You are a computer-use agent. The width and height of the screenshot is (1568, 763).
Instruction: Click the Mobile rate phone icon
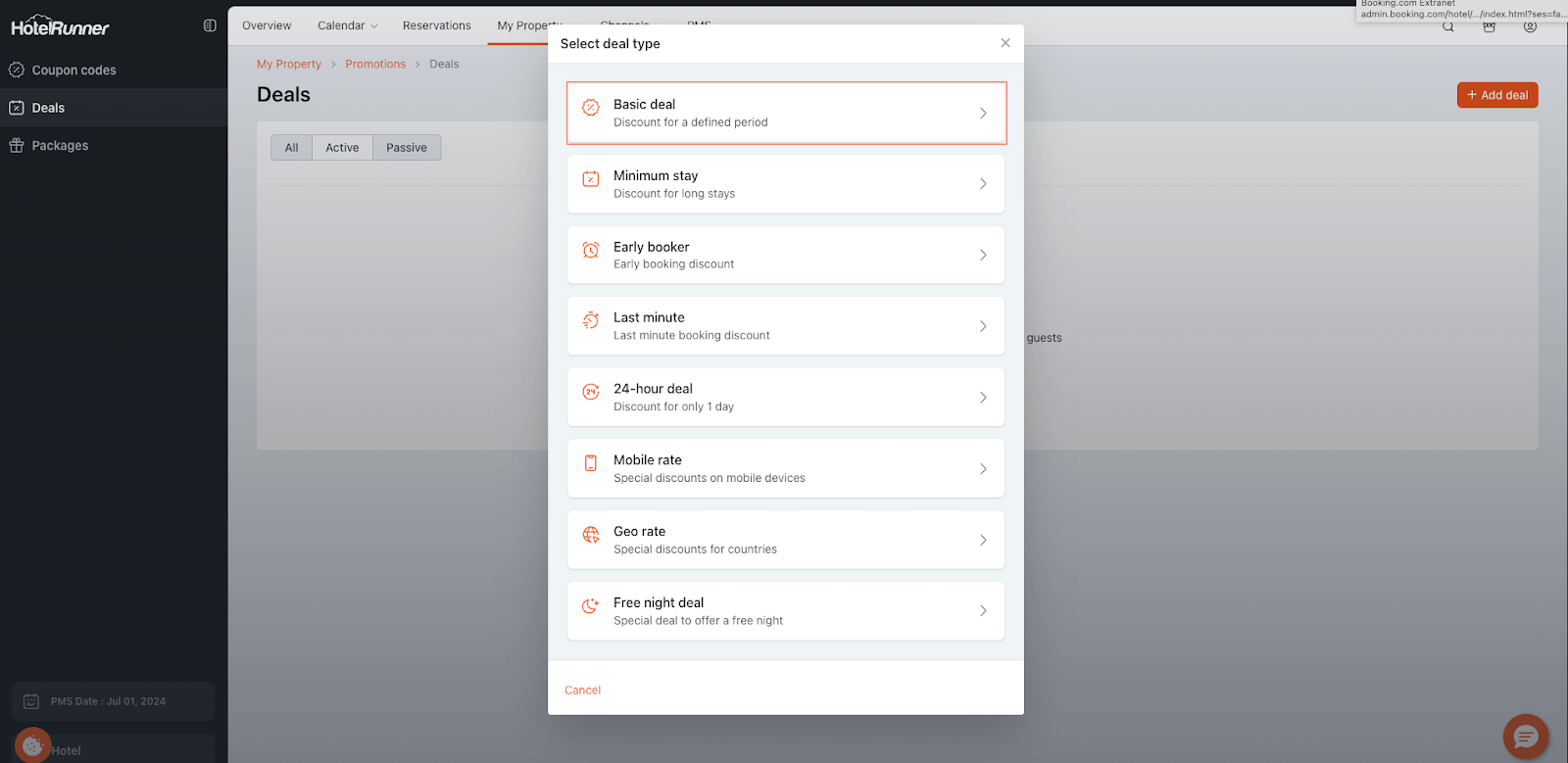click(591, 463)
